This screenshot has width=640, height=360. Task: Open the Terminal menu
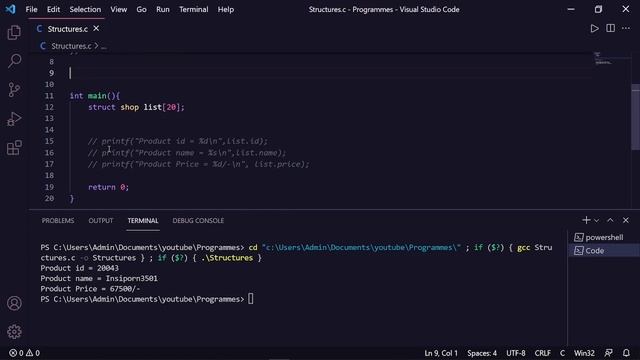click(x=193, y=9)
